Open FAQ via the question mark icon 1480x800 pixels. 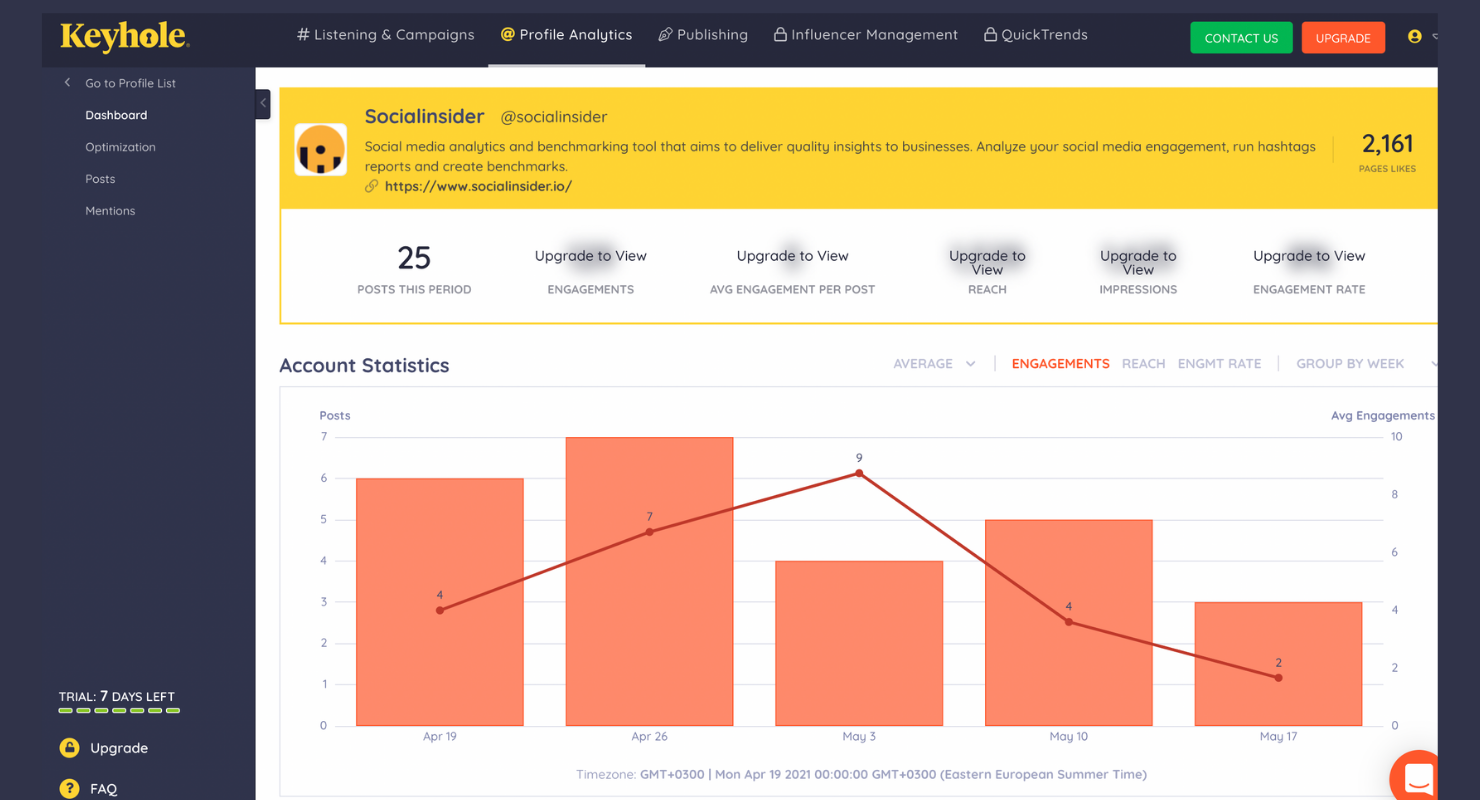pyautogui.click(x=69, y=789)
